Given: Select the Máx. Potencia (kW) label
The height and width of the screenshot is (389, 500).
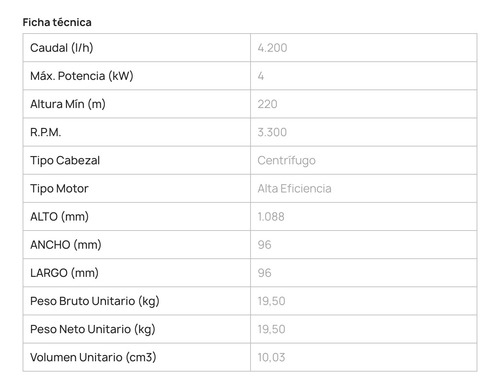Looking at the screenshot, I should coord(82,76).
